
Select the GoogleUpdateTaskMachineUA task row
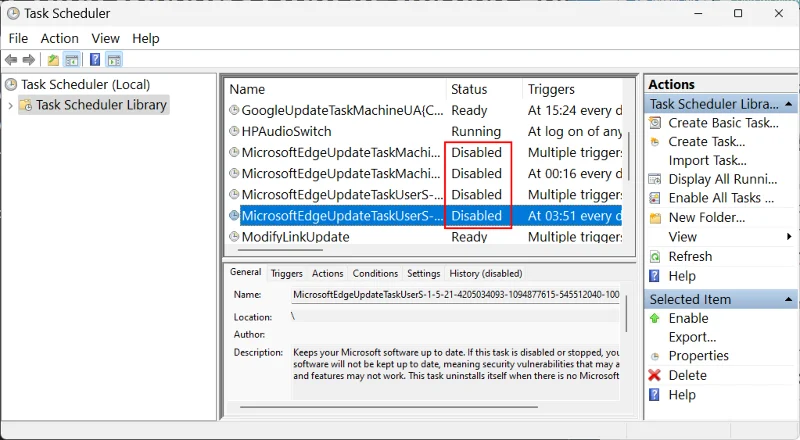point(424,110)
